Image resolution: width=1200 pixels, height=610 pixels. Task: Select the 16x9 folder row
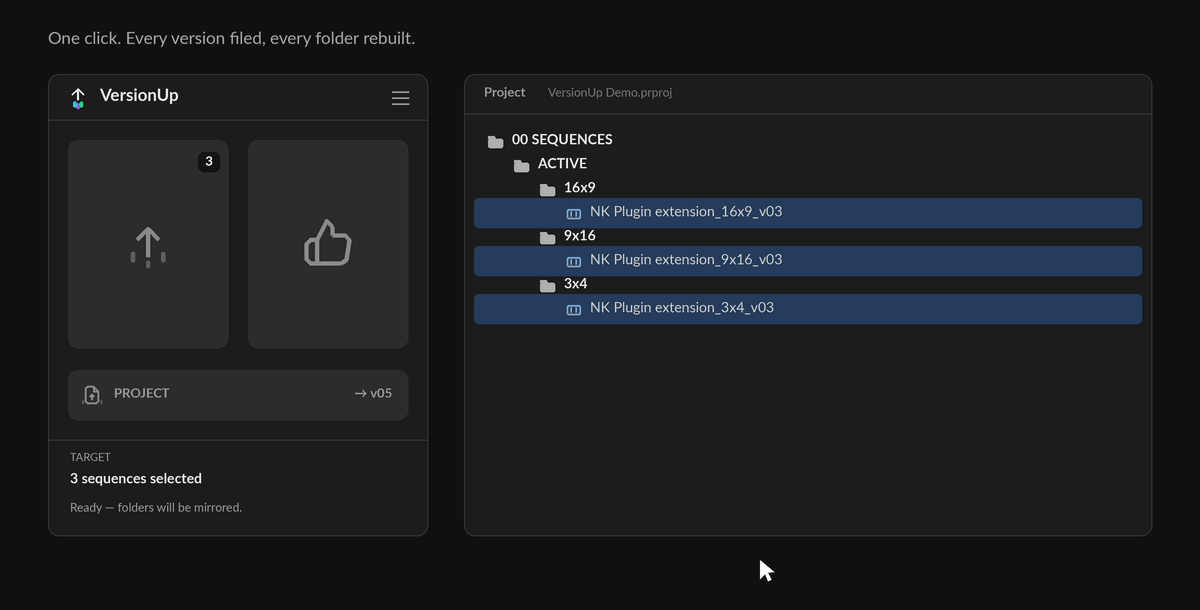point(808,188)
